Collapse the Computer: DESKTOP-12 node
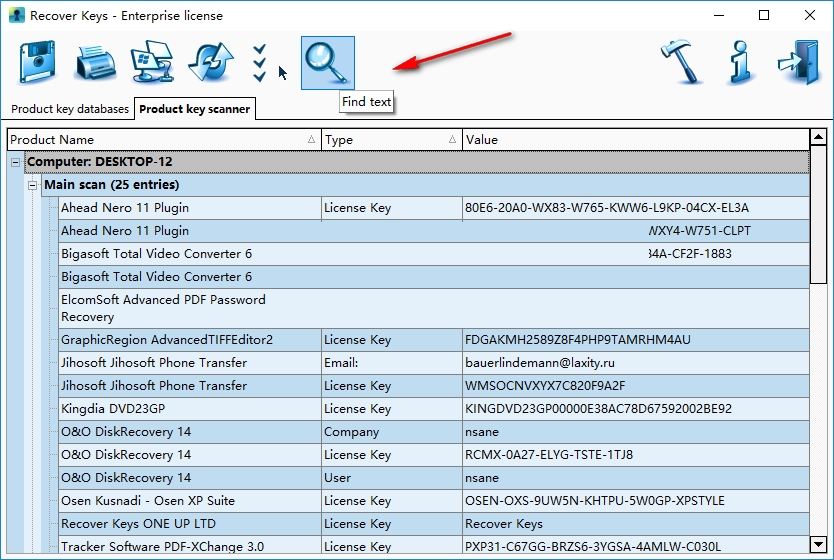834x560 pixels. coord(16,162)
